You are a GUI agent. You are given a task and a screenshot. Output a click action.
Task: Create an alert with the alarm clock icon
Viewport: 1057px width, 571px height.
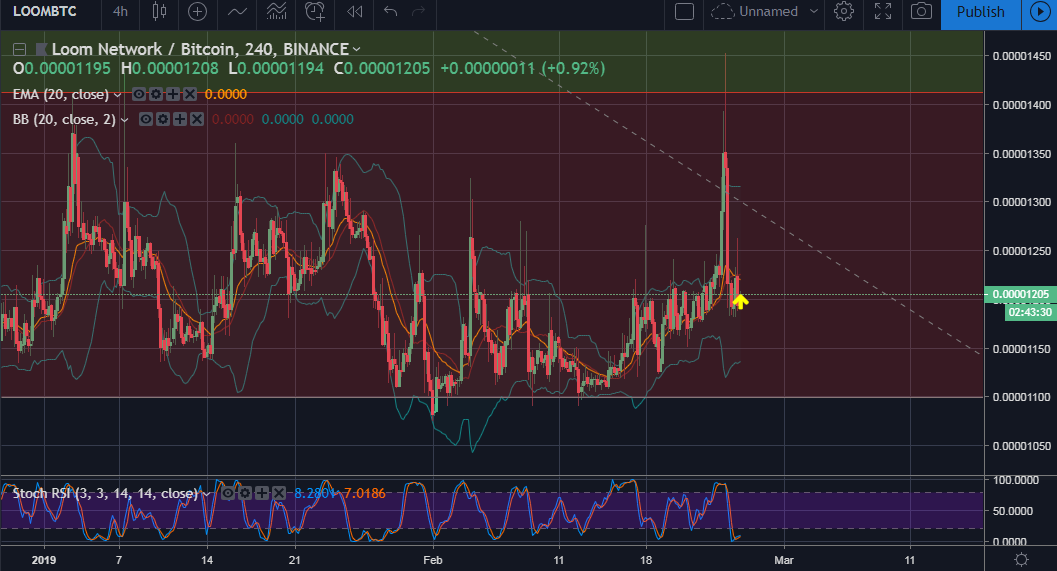coord(315,11)
